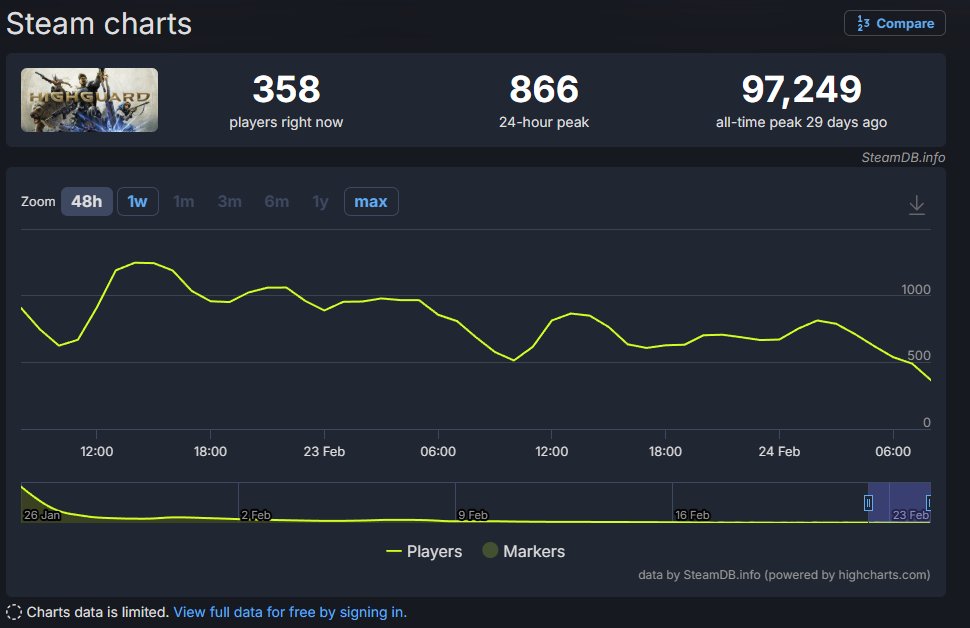Switch chart zoom to 1w
970x628 pixels.
pos(137,202)
